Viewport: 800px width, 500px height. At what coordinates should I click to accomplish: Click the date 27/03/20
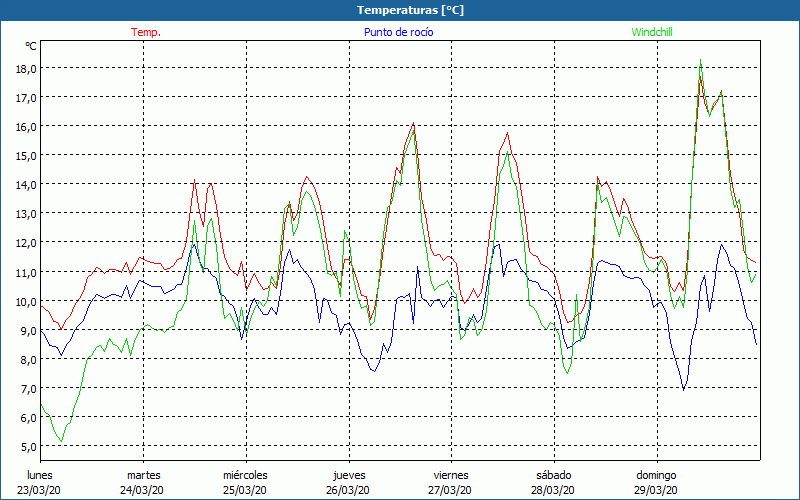(451, 490)
